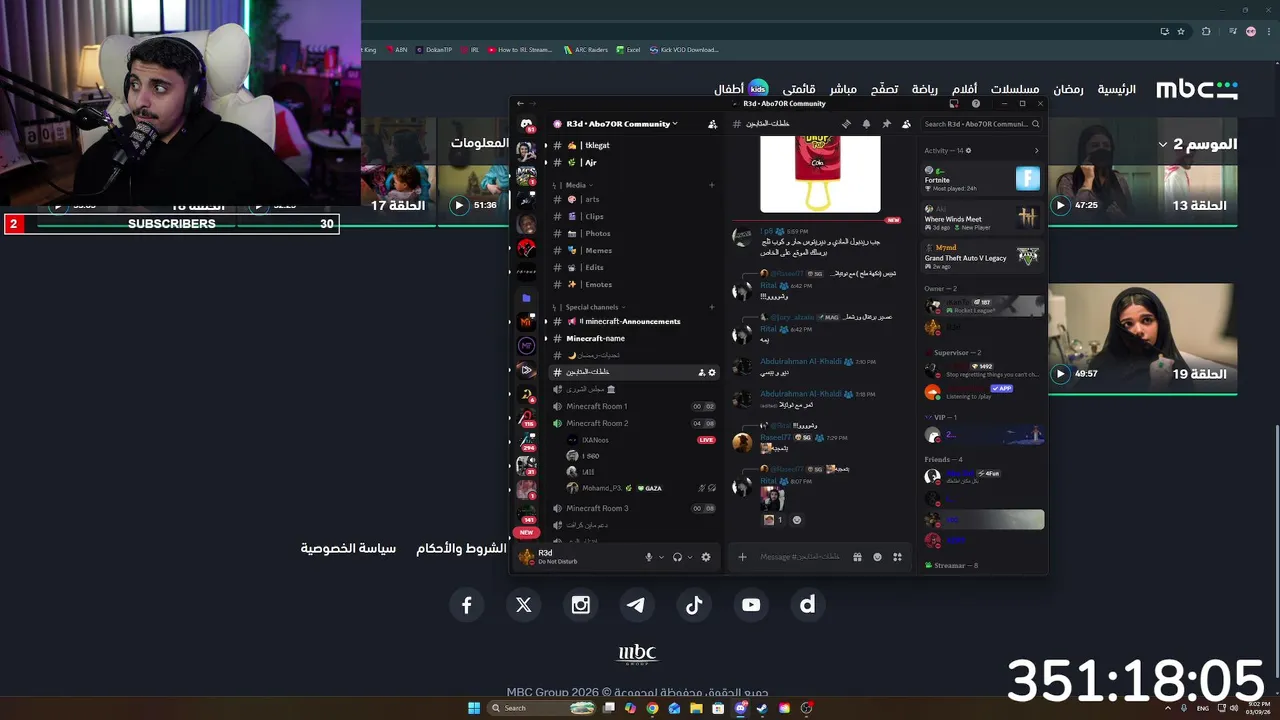
Task: Show pinned messages in Discord channel
Action: point(886,124)
